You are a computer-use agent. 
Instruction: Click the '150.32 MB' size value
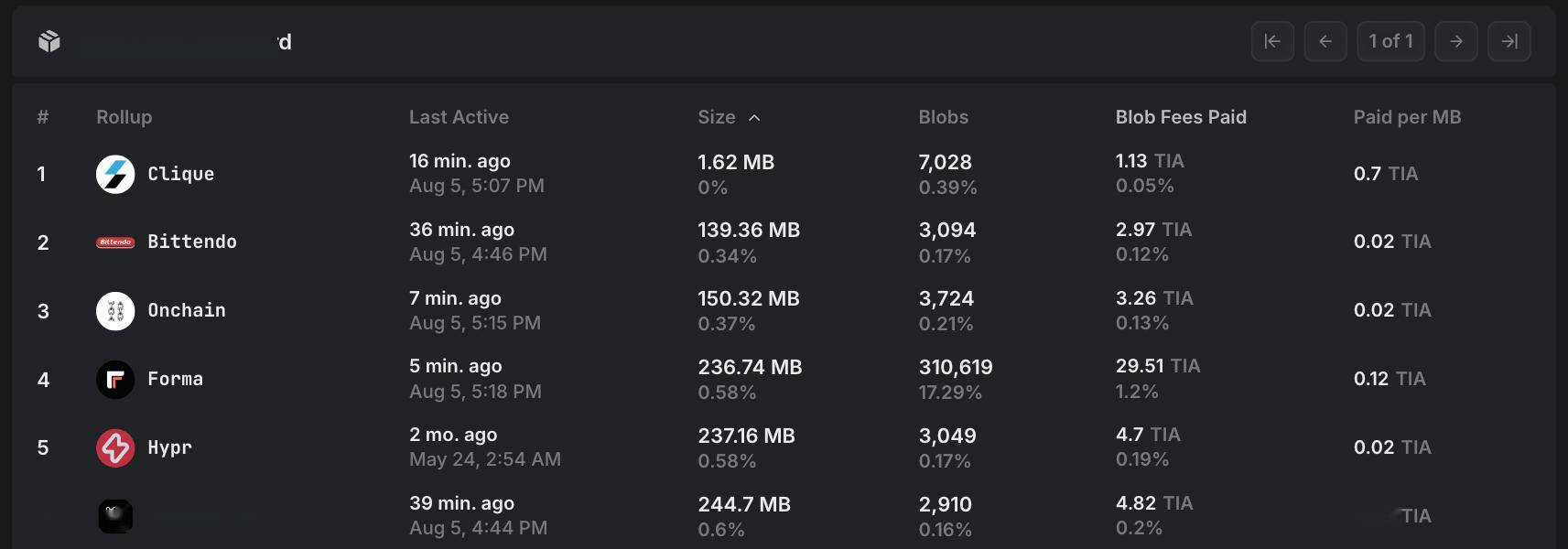pos(749,298)
